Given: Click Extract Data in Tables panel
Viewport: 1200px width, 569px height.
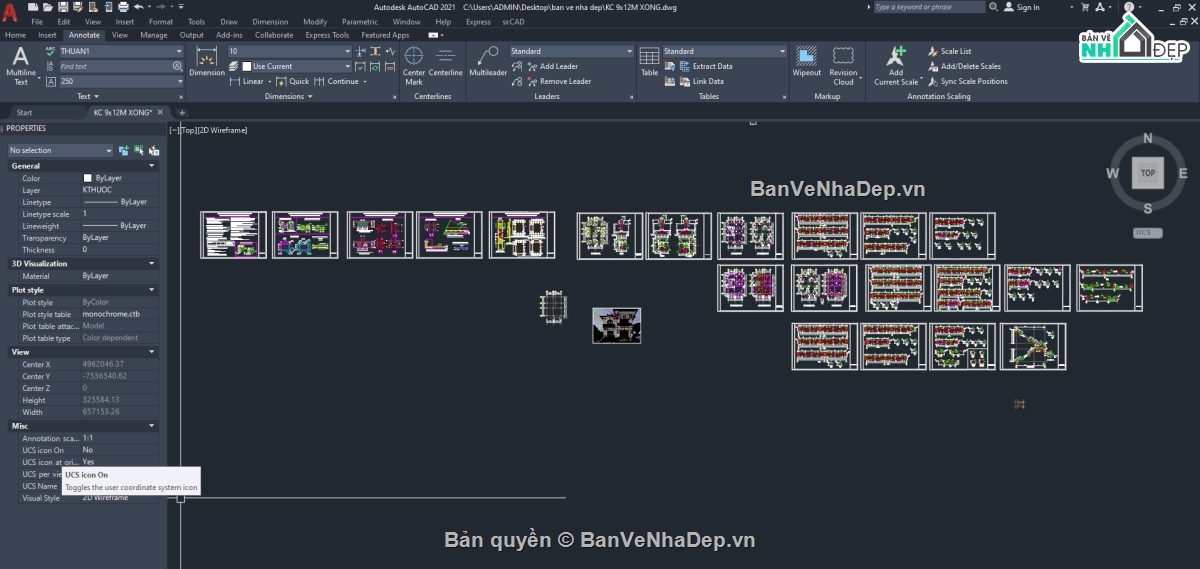Looking at the screenshot, I should coord(705,66).
